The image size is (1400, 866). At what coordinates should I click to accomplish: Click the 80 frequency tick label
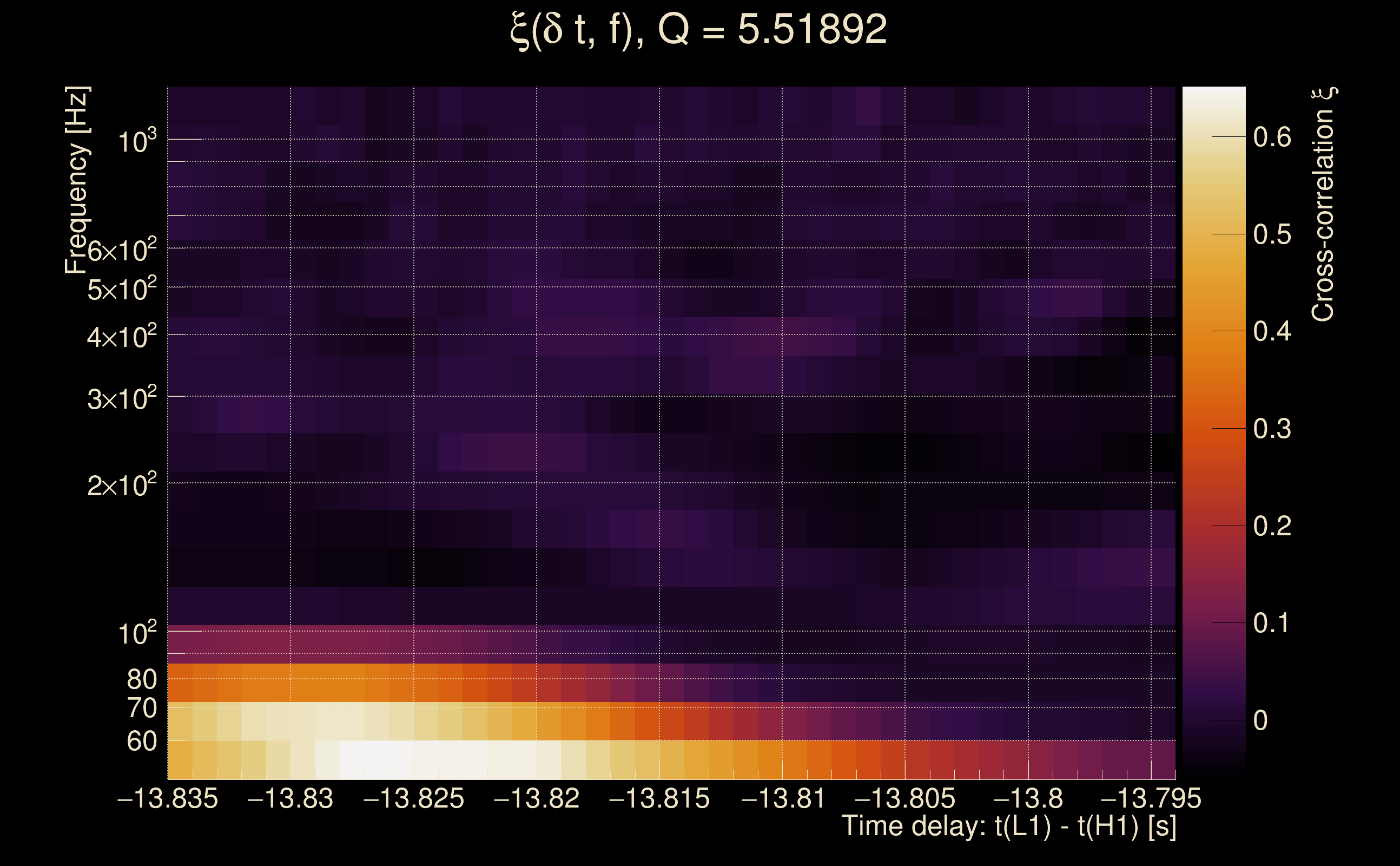[x=141, y=680]
